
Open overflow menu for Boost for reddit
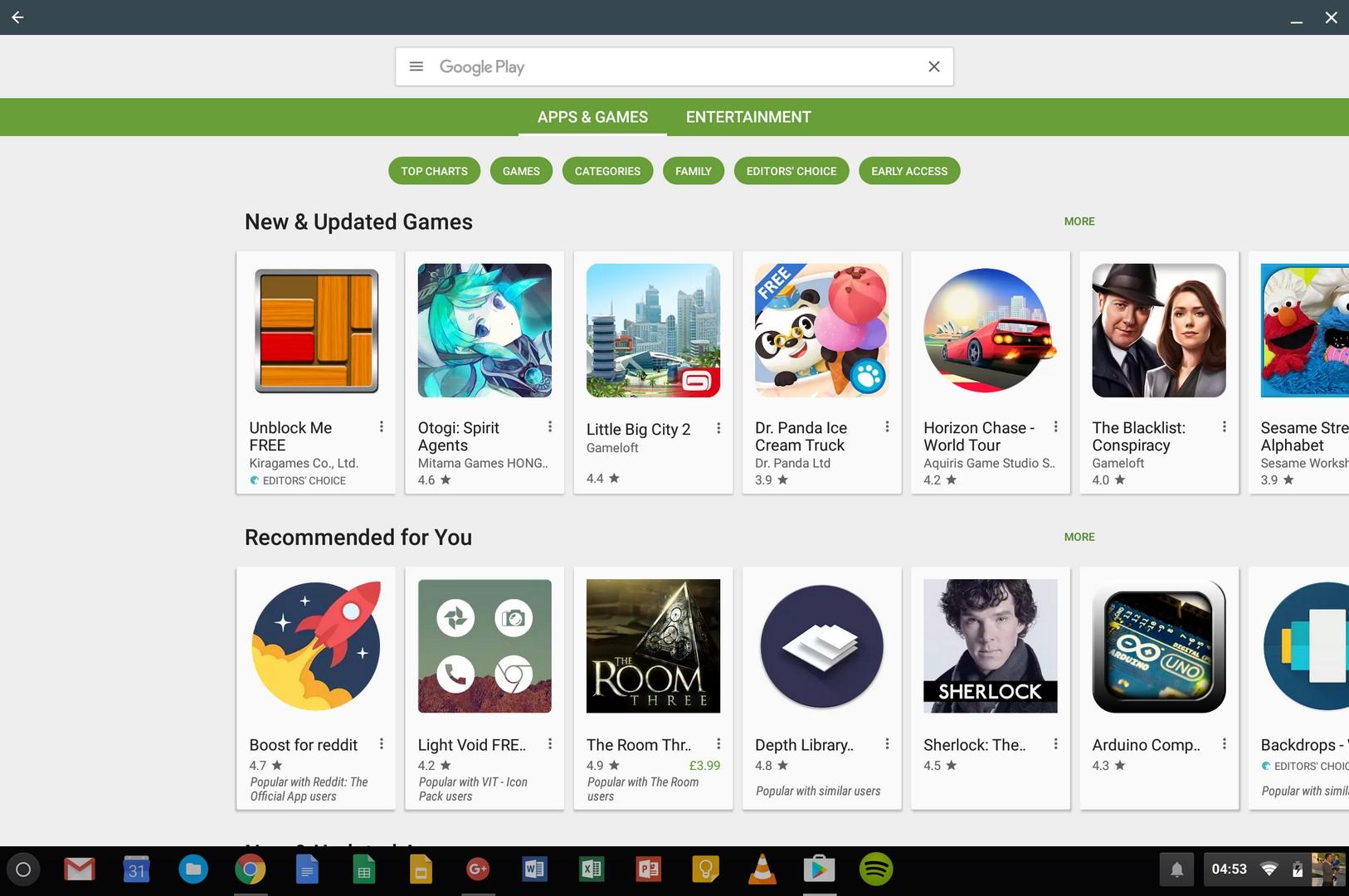(x=382, y=744)
